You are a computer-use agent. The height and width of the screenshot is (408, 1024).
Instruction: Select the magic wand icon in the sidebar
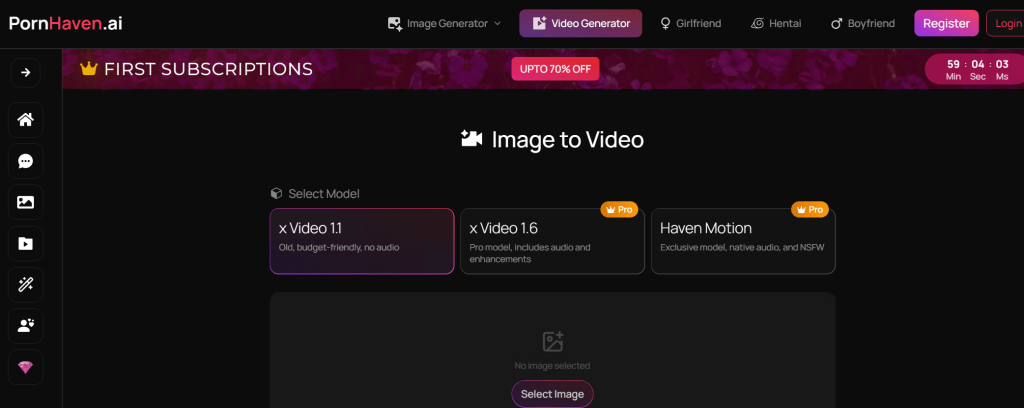[x=25, y=284]
